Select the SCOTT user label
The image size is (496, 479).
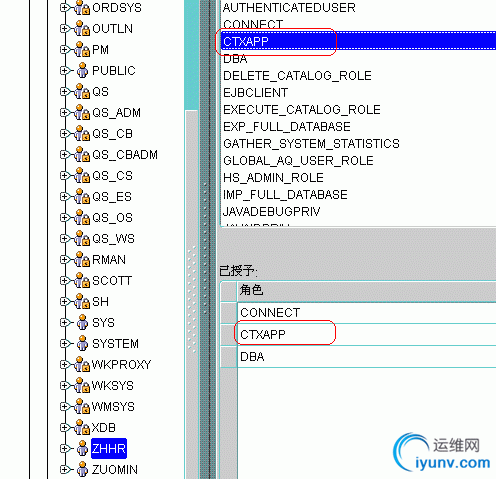tap(112, 281)
